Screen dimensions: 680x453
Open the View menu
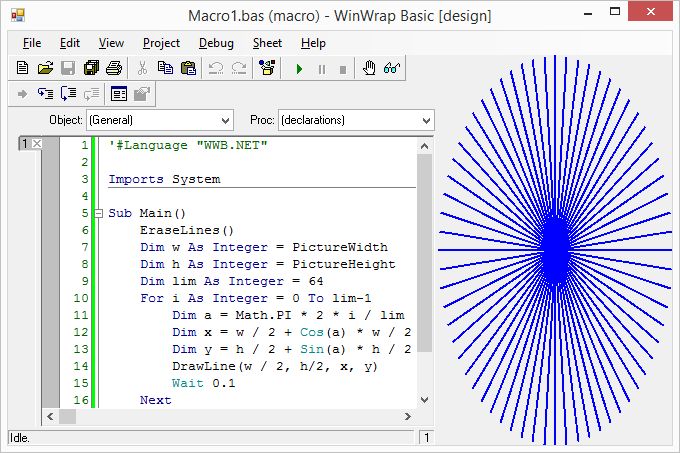(x=111, y=43)
